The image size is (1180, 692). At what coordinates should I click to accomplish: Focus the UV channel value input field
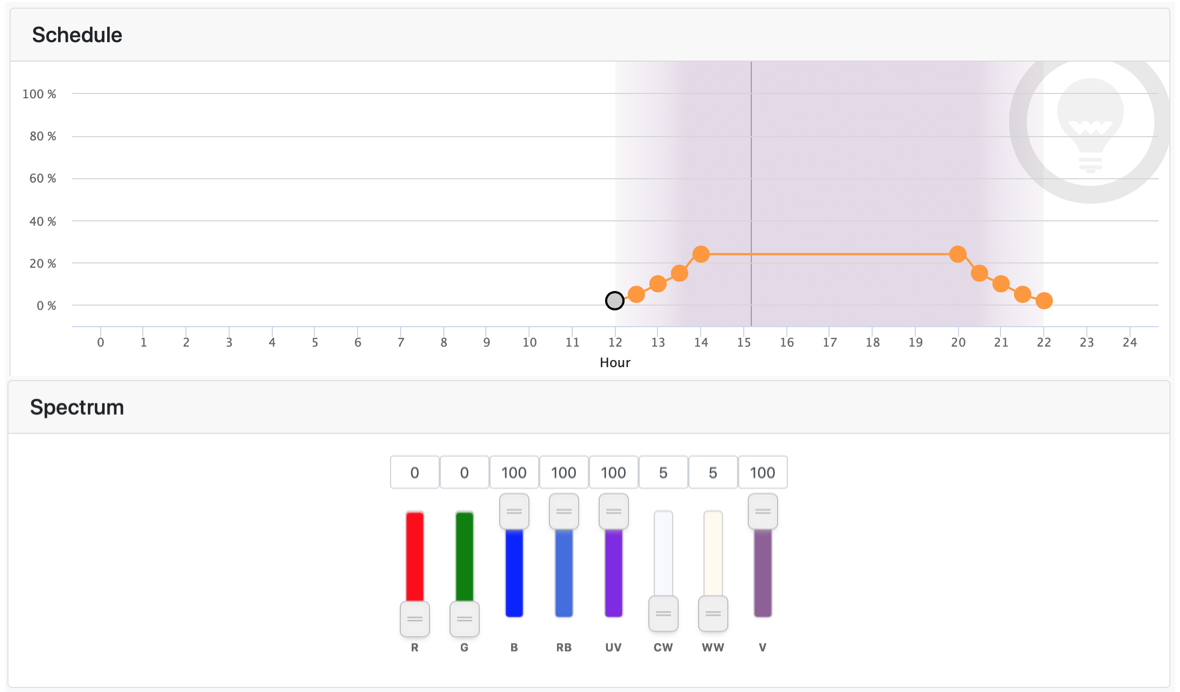point(613,472)
